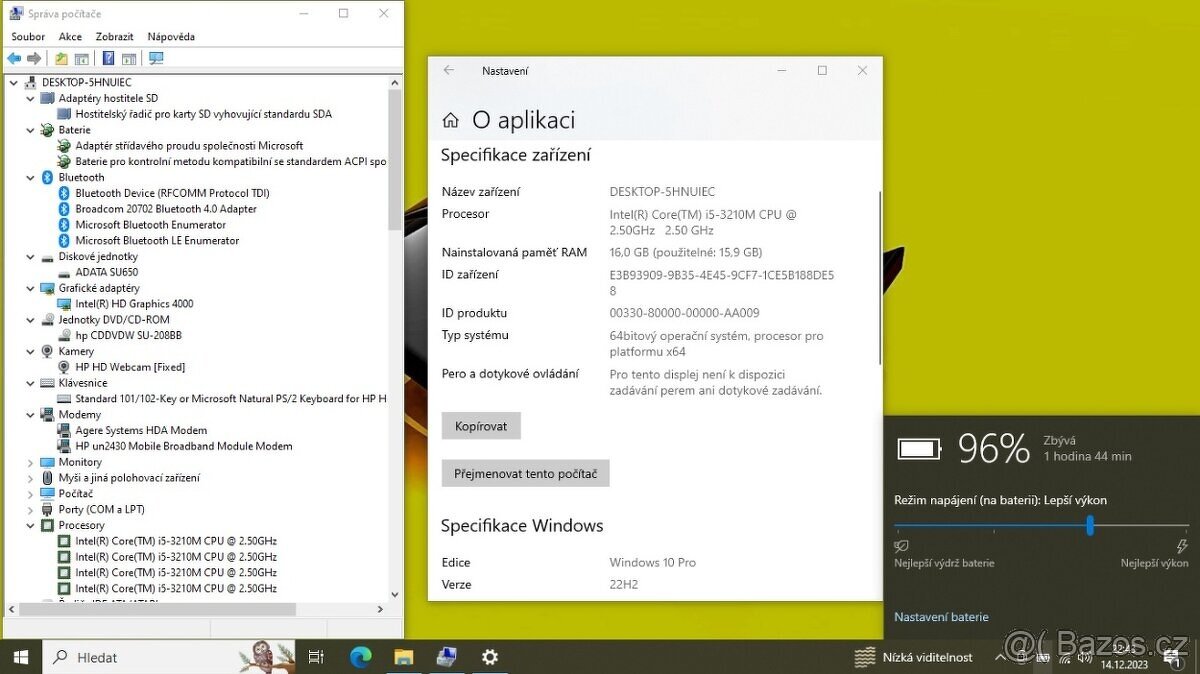Viewport: 1200px width, 674px height.
Task: Open Help using the question mark toolbar icon
Action: coord(107,57)
